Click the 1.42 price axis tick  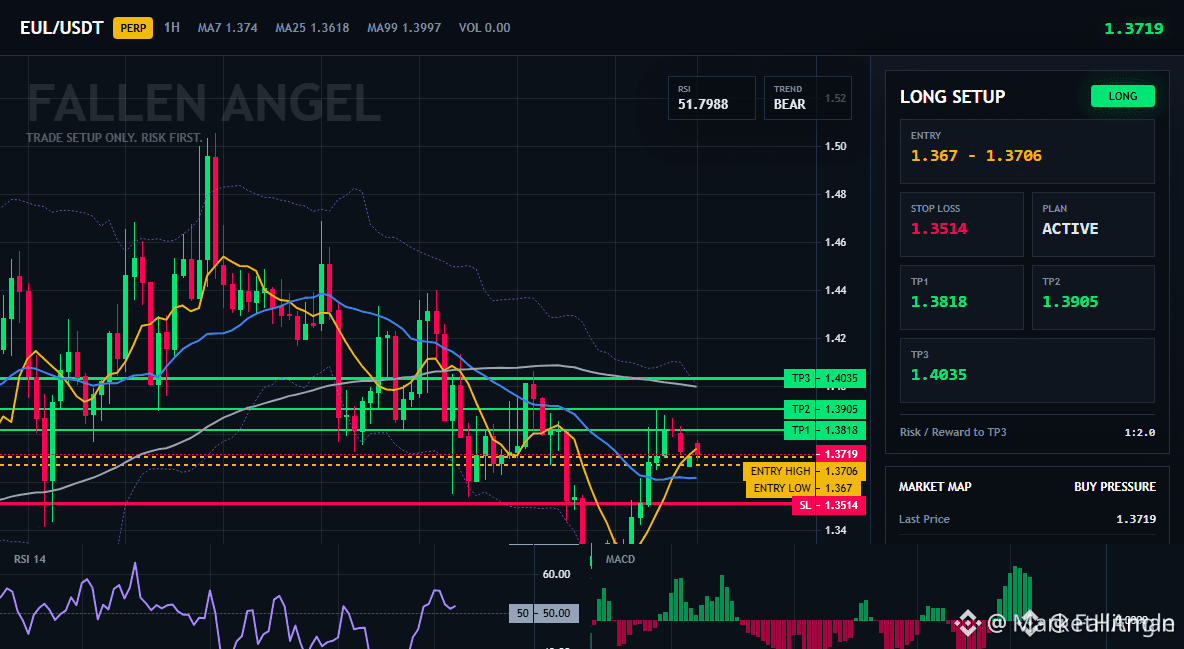pyautogui.click(x=835, y=338)
